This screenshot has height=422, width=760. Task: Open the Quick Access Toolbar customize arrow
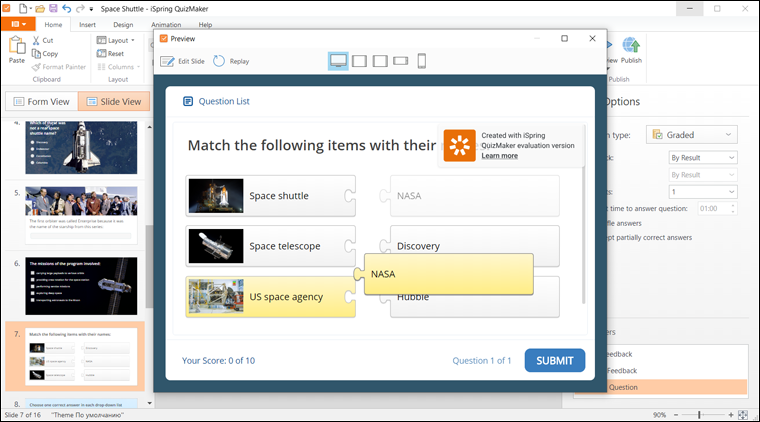91,9
